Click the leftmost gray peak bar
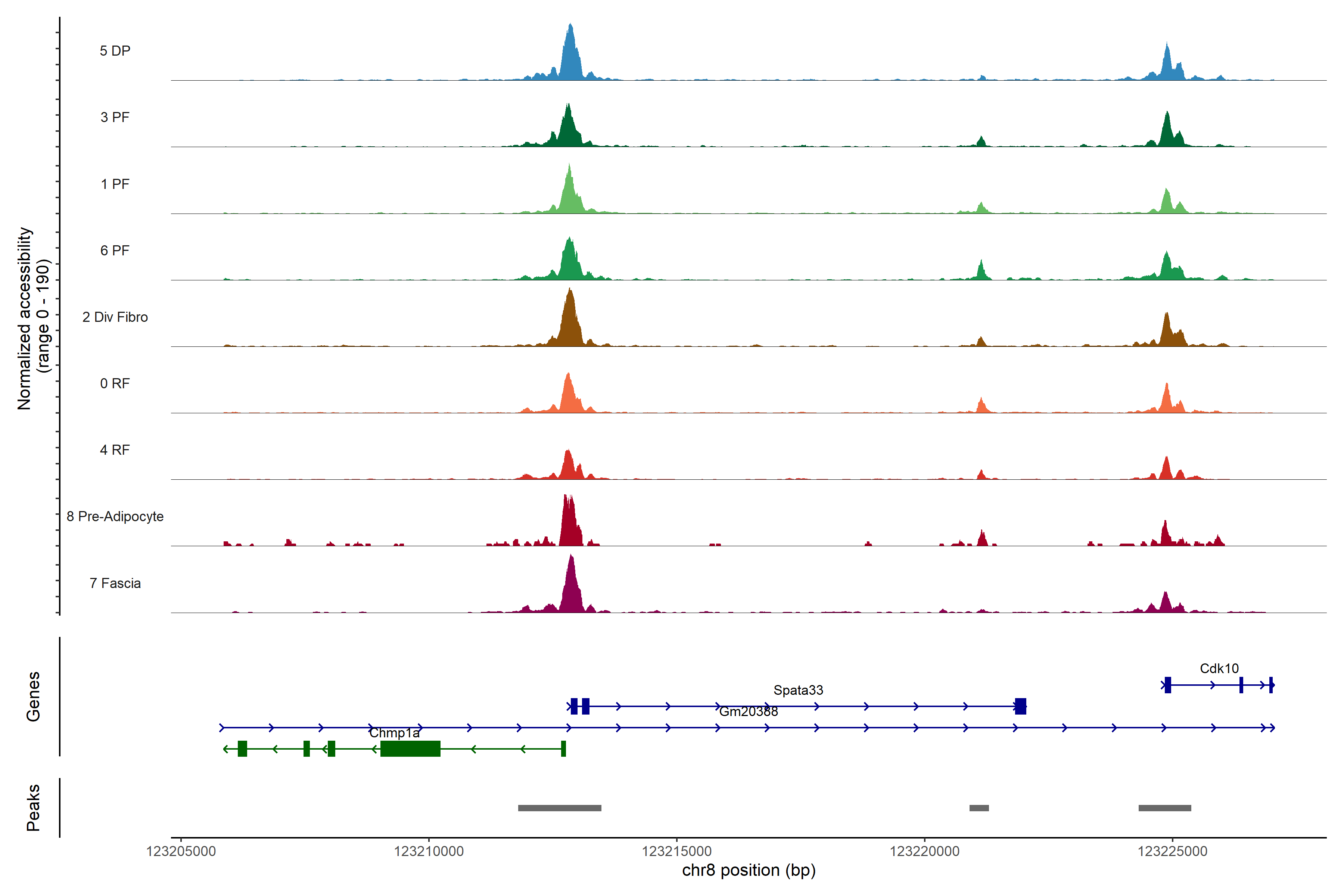 coord(559,808)
